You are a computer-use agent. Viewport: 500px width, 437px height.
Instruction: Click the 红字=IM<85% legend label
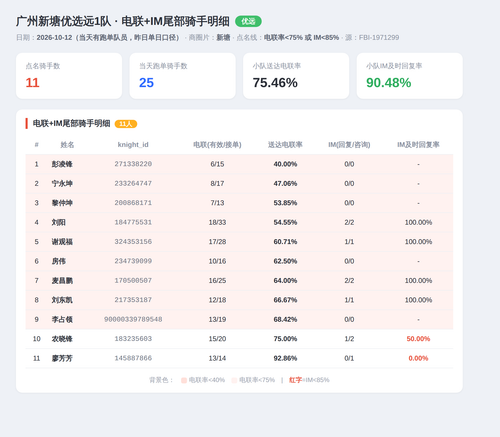[x=309, y=380]
